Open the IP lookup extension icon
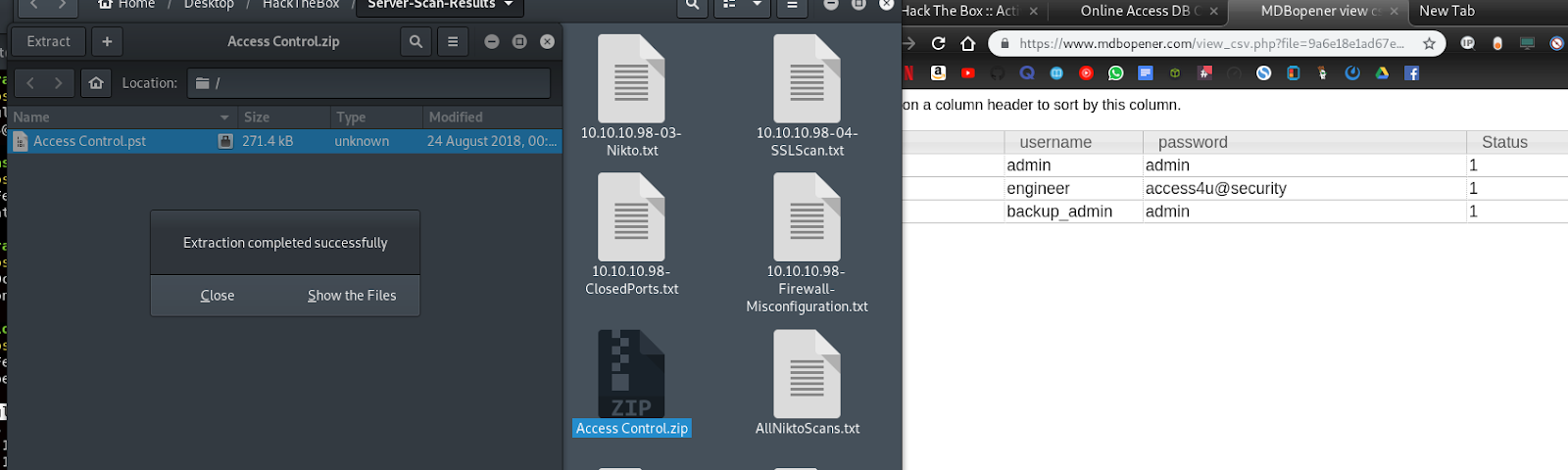This screenshot has width=1568, height=470. pyautogui.click(x=1467, y=43)
